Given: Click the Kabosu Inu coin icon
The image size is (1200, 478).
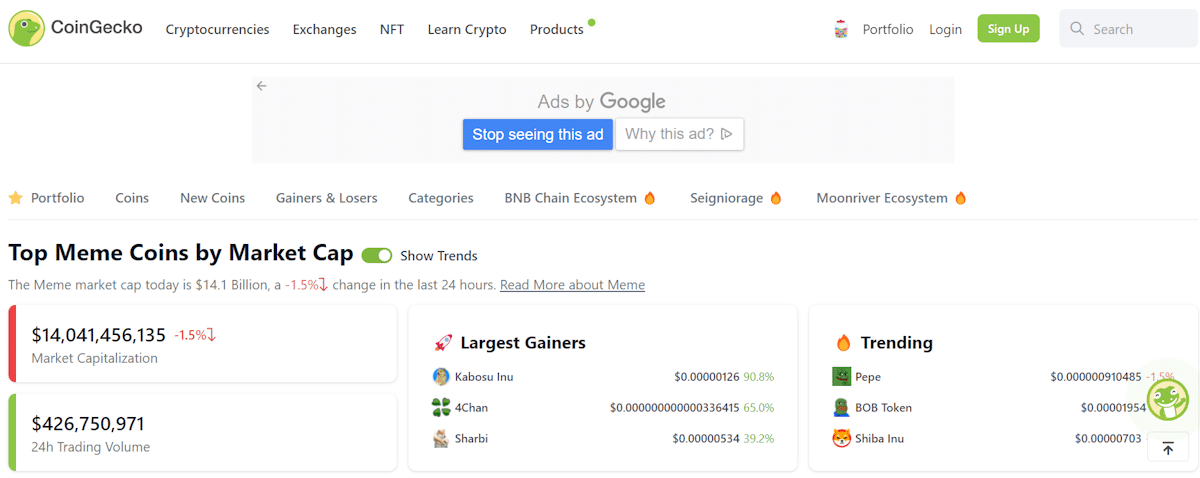Looking at the screenshot, I should 441,377.
